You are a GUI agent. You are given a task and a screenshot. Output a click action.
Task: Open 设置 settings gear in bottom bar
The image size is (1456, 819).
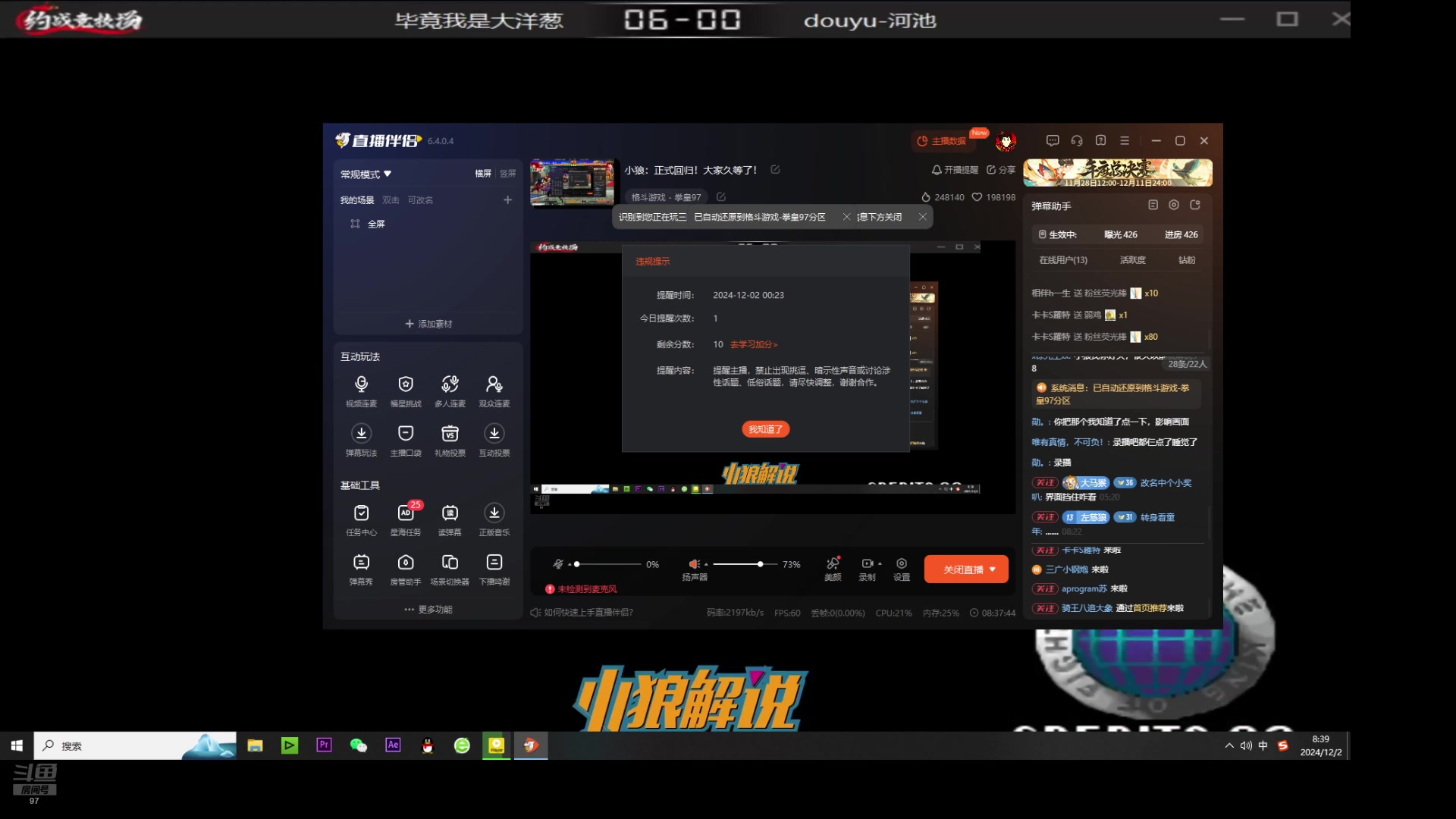pyautogui.click(x=902, y=569)
